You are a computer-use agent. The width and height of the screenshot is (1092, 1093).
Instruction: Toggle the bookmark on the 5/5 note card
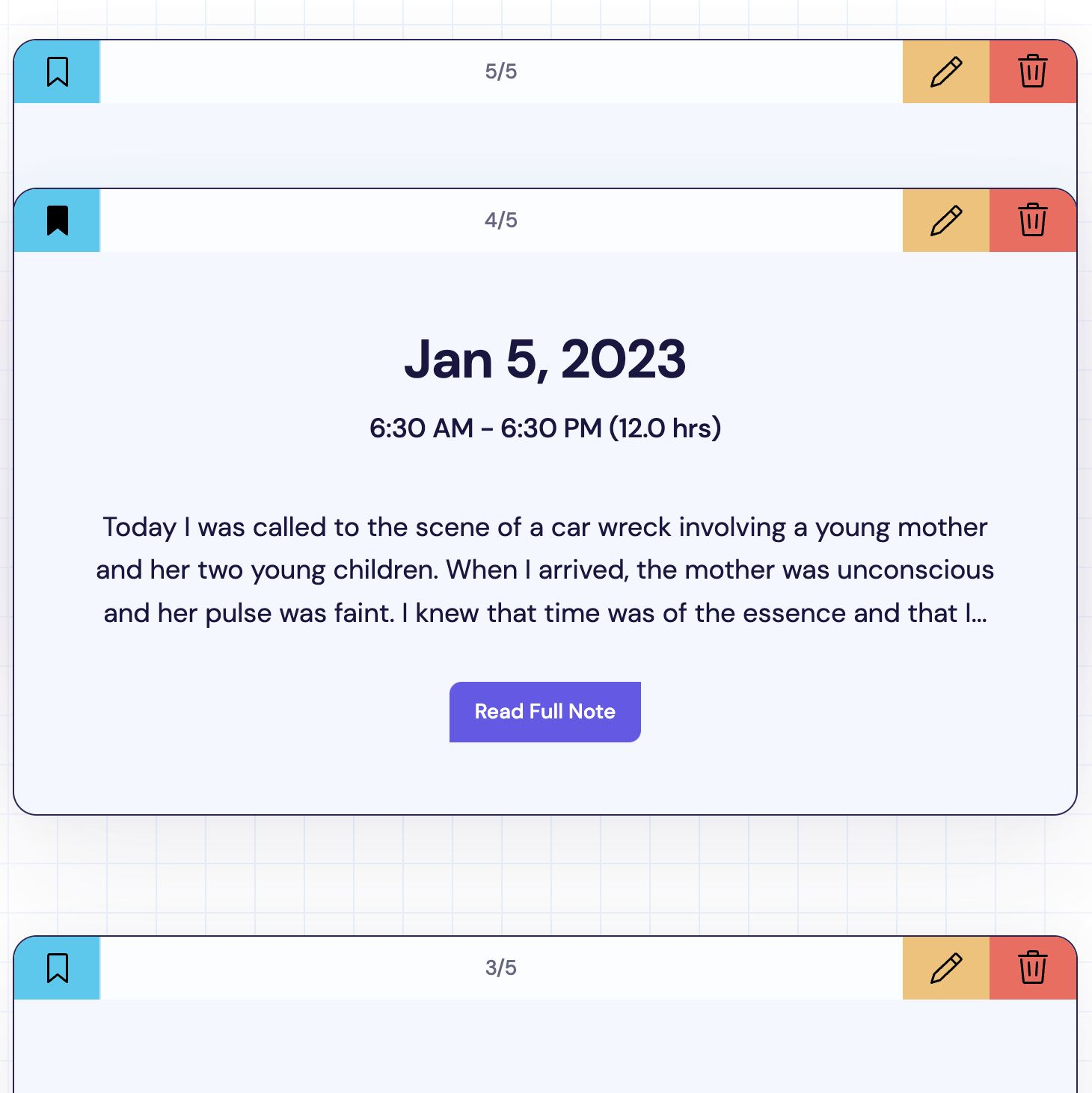(57, 72)
